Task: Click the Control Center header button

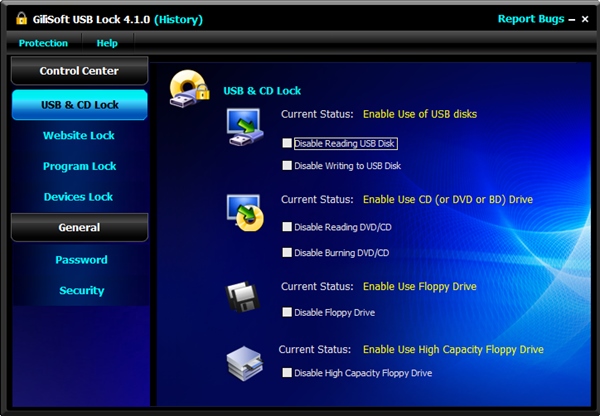Action: pyautogui.click(x=79, y=71)
